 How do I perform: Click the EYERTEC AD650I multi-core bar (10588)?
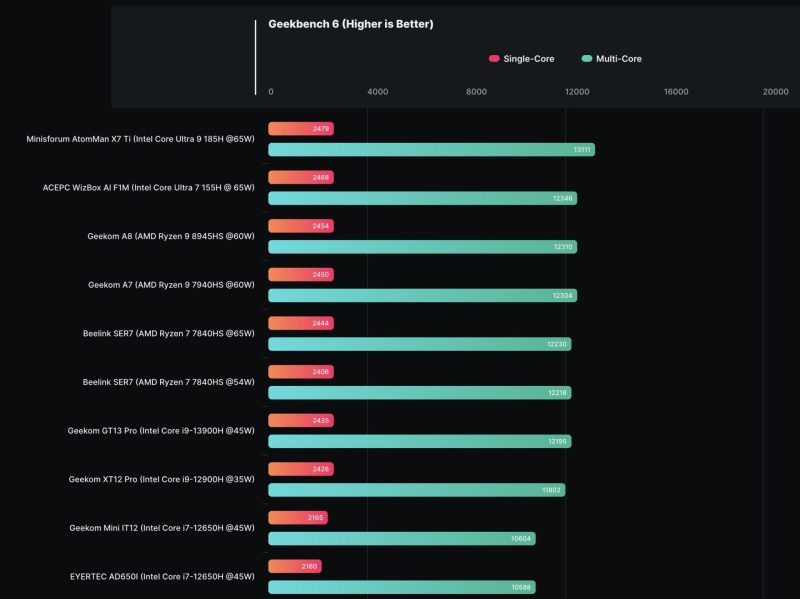(401, 587)
